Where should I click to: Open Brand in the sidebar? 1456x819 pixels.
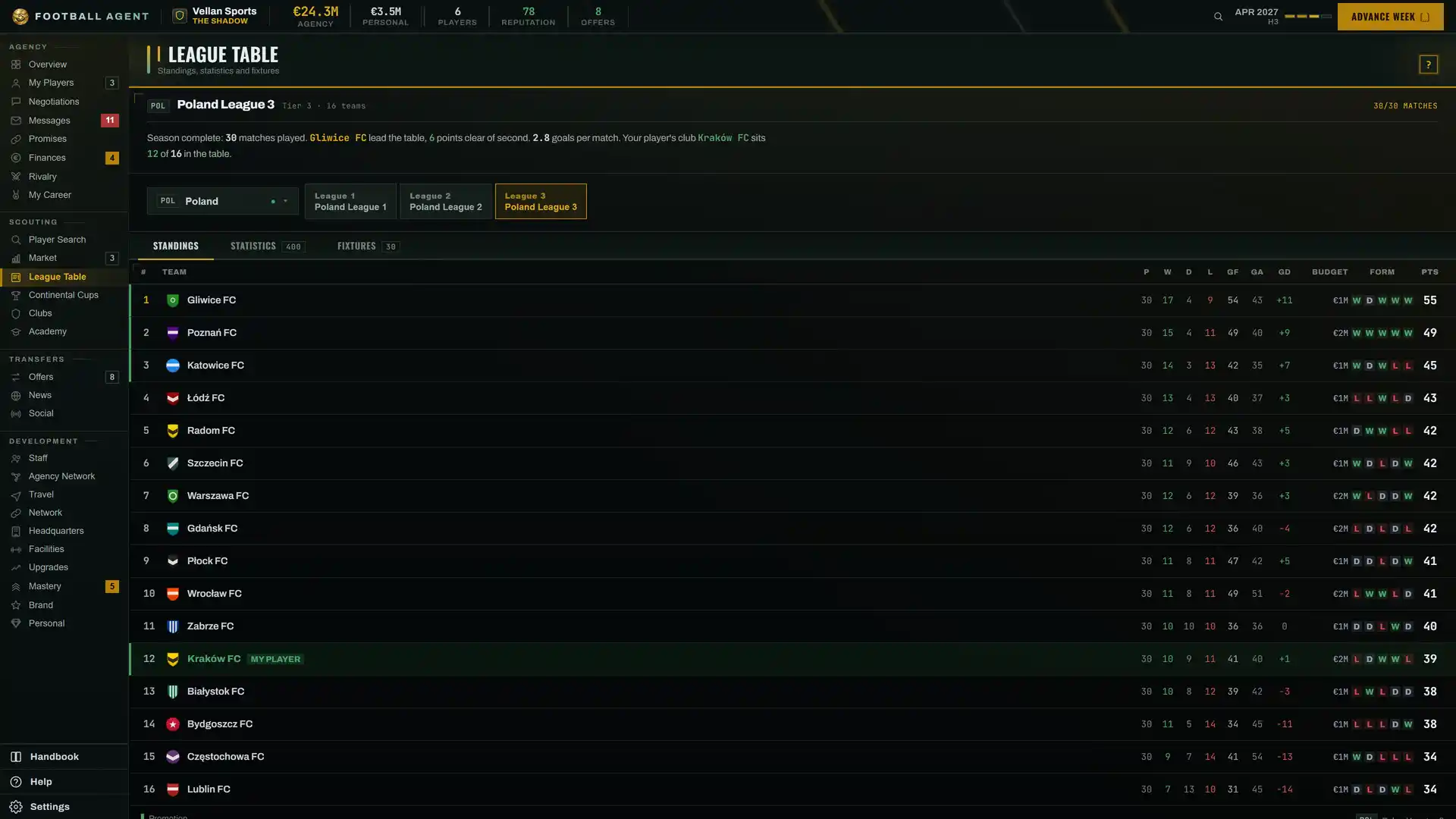pyautogui.click(x=64, y=605)
